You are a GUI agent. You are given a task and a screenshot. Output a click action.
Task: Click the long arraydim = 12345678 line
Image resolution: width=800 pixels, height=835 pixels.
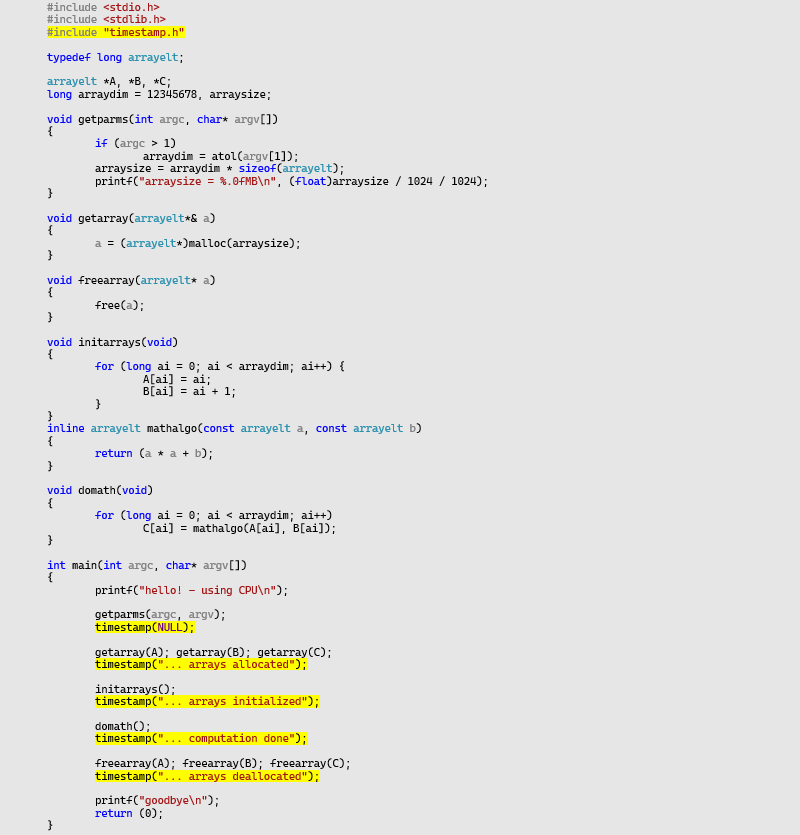coord(159,94)
